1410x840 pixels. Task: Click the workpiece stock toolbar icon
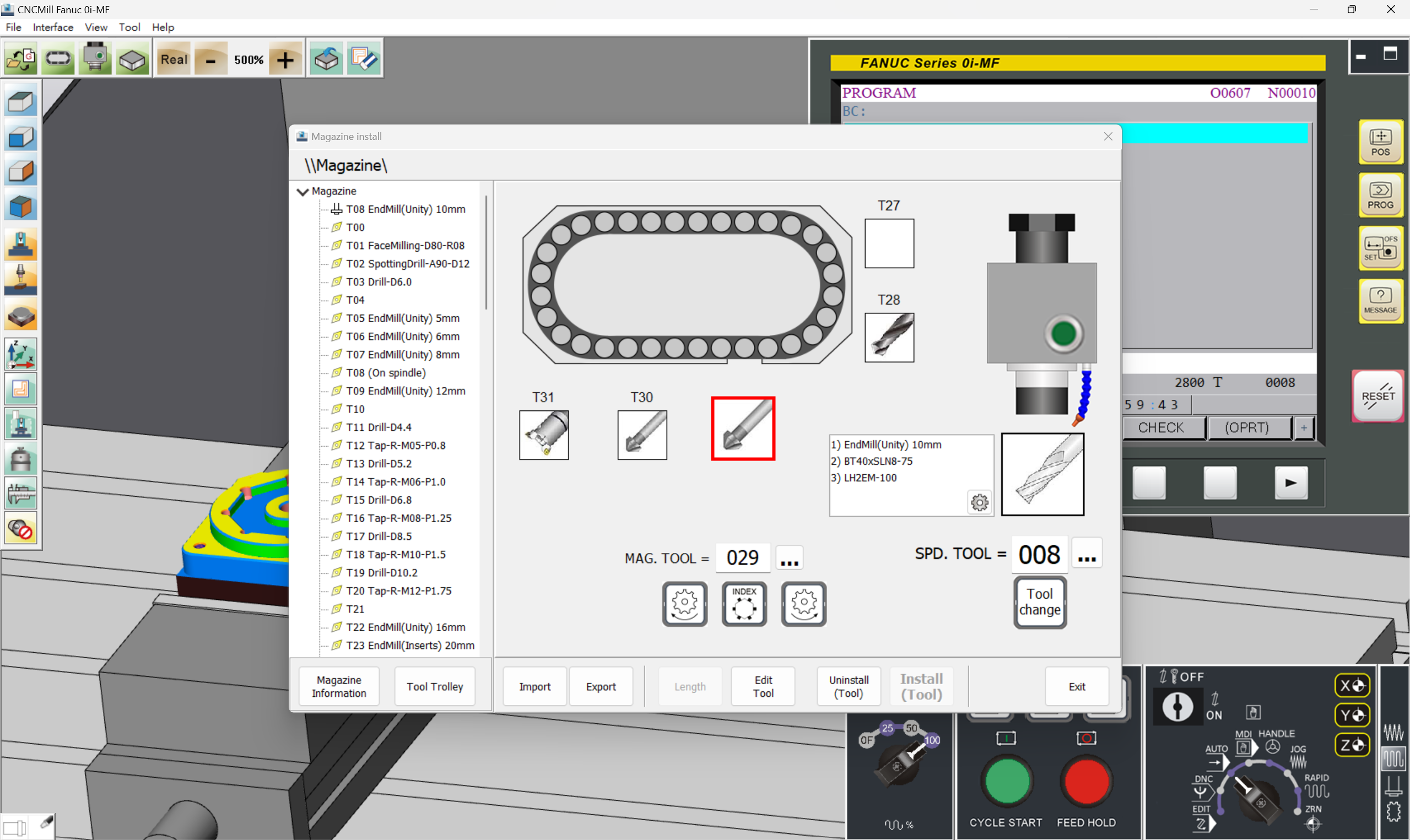[x=132, y=59]
